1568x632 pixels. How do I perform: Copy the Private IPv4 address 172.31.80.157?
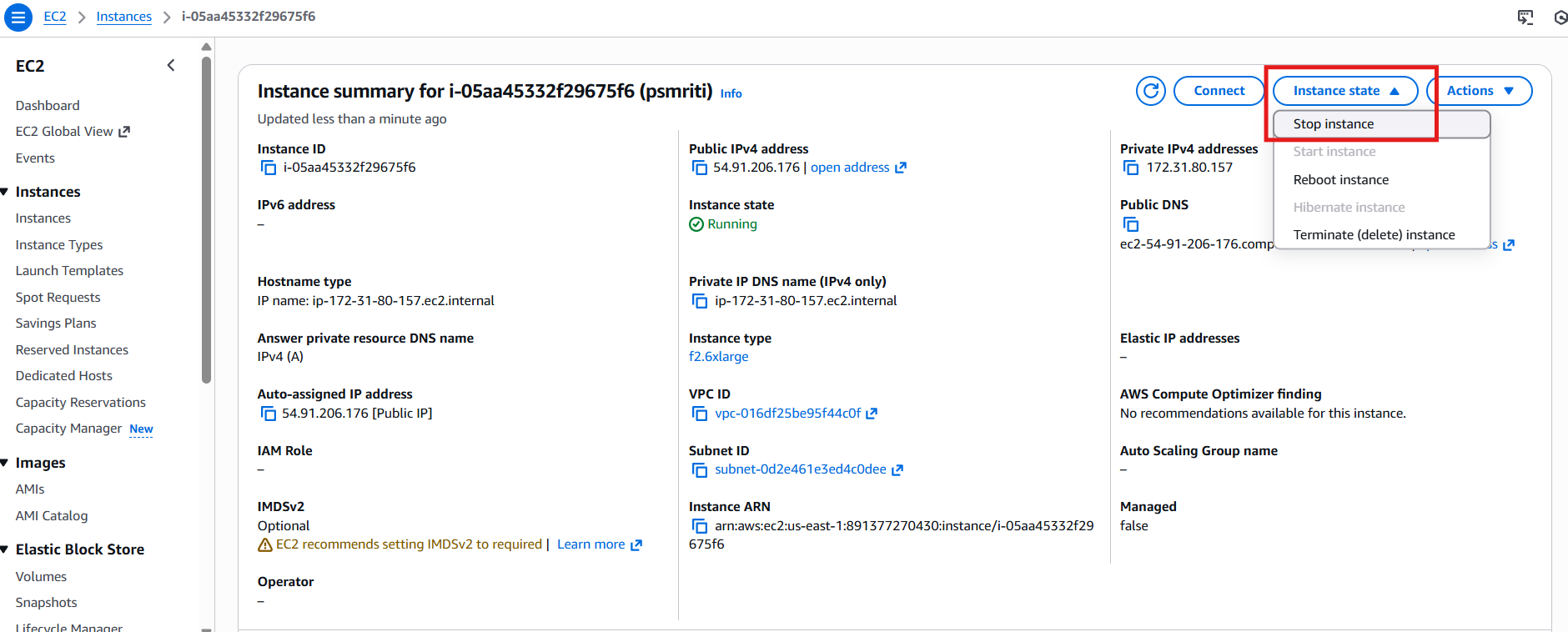coord(1131,168)
